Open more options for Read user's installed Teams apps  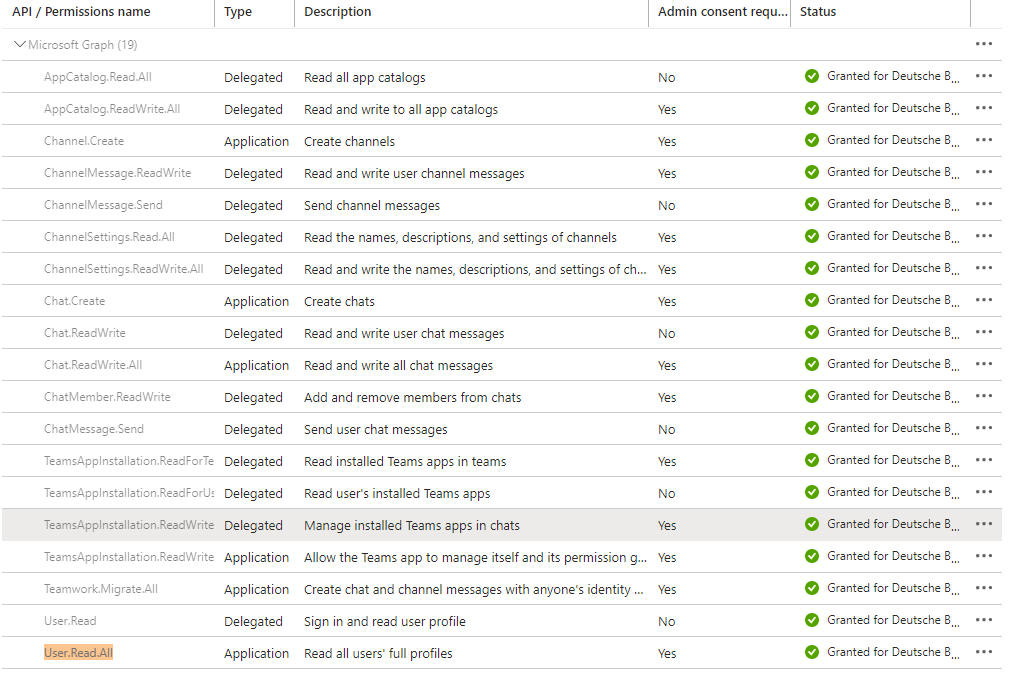[x=983, y=492]
